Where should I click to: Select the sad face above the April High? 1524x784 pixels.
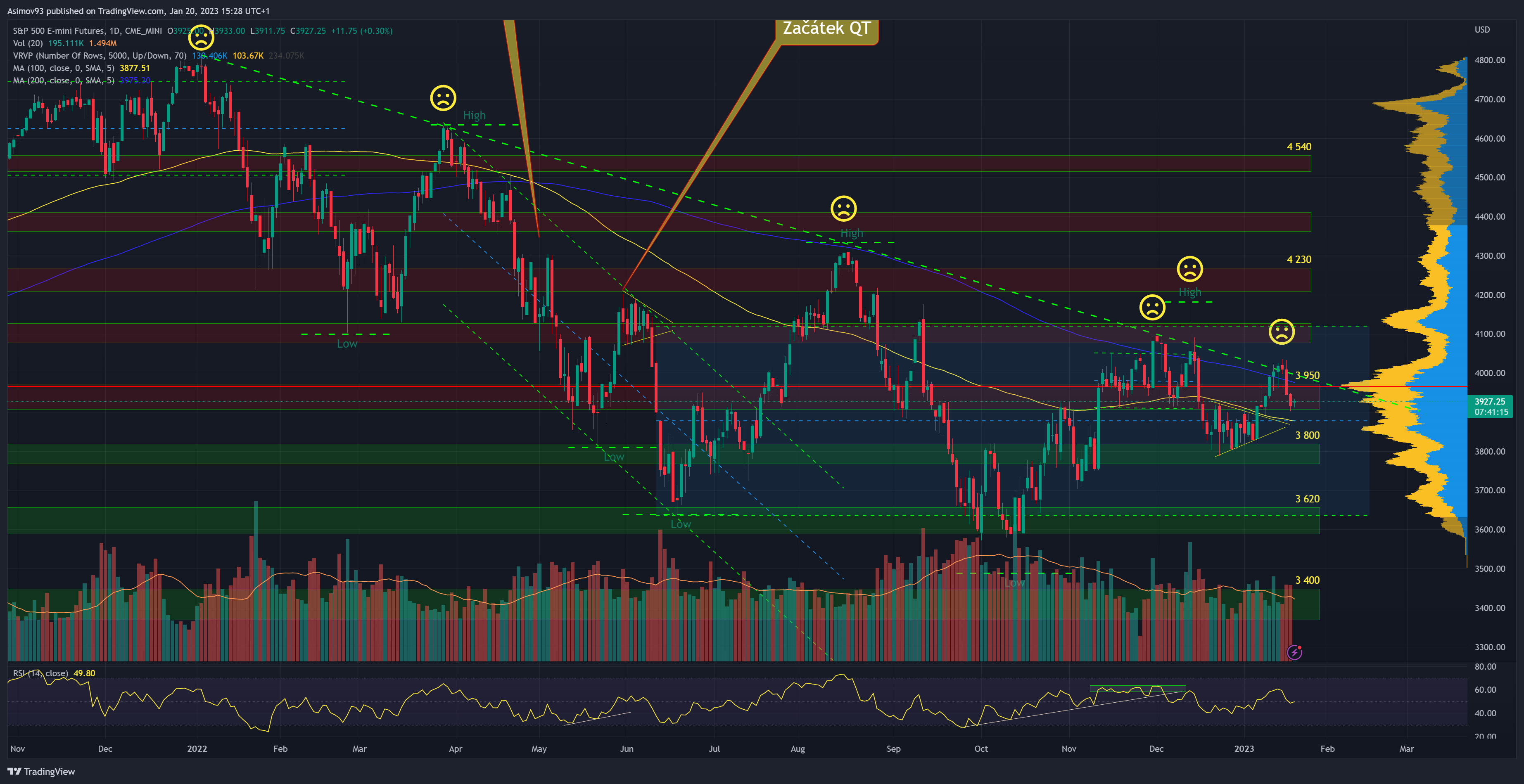click(443, 98)
